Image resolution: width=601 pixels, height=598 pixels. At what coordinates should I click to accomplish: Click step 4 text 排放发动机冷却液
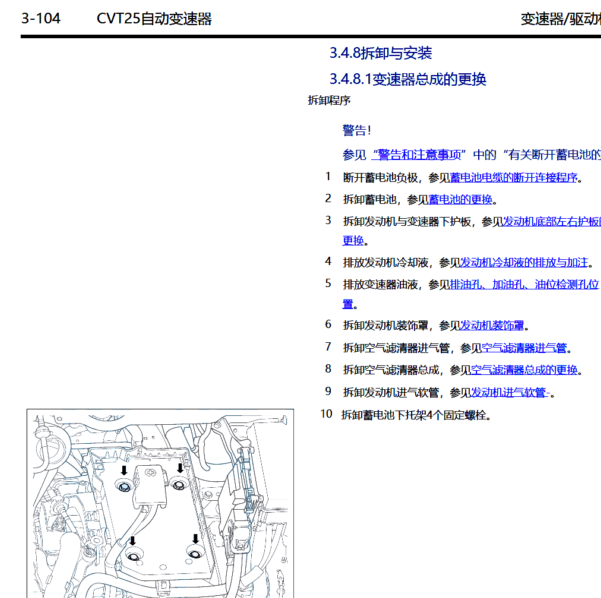[386, 263]
